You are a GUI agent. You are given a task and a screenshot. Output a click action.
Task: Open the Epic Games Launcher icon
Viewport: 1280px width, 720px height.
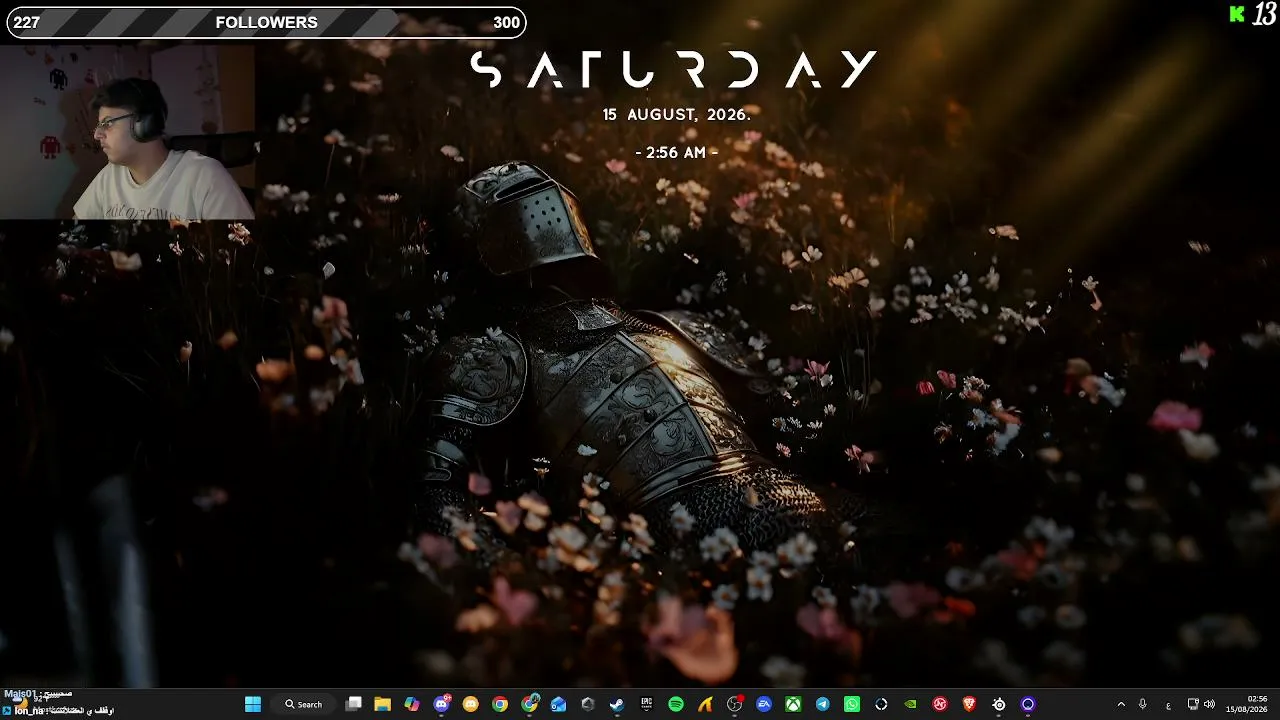(646, 704)
